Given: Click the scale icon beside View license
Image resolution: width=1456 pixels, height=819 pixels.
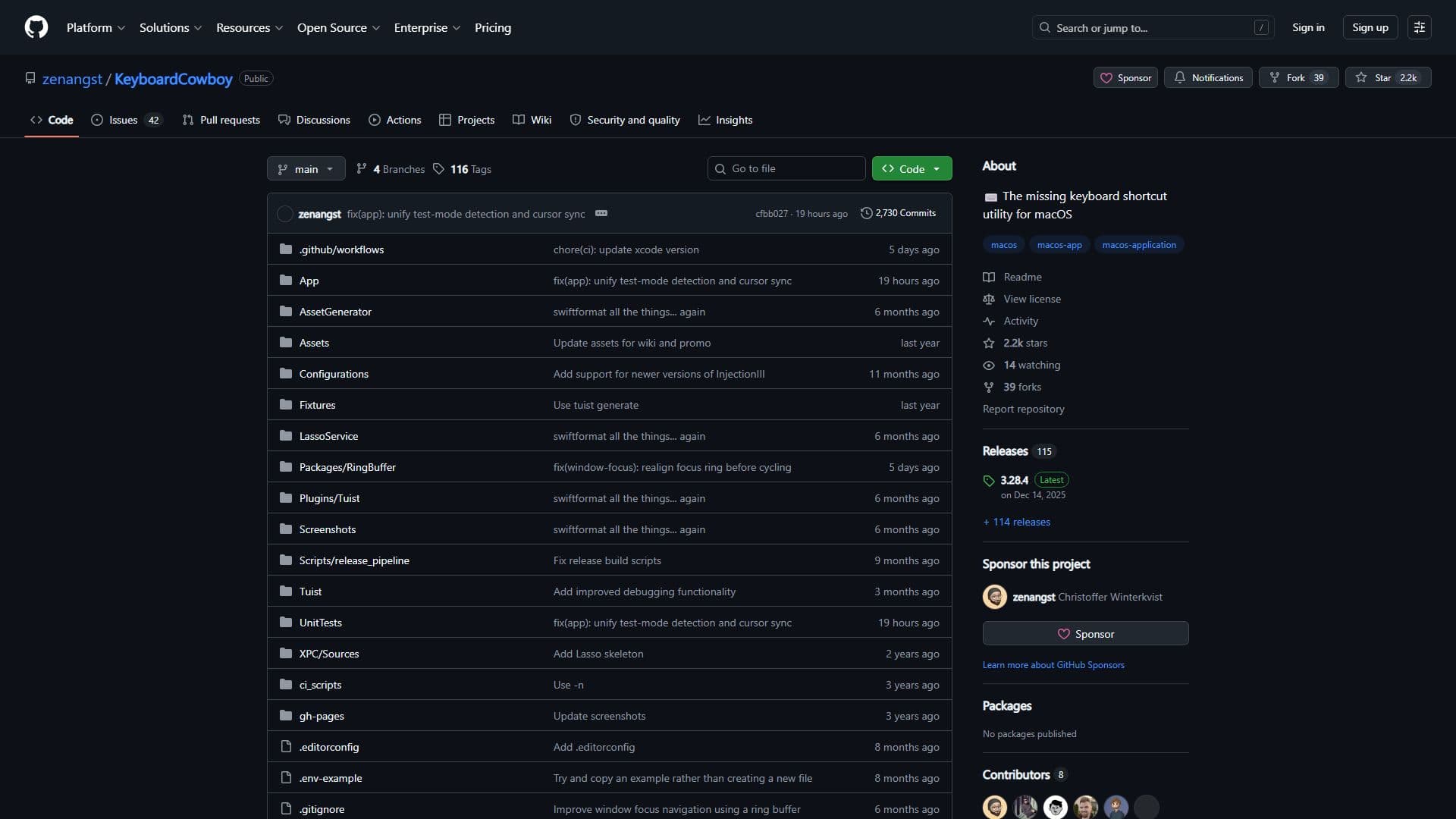Looking at the screenshot, I should [989, 300].
